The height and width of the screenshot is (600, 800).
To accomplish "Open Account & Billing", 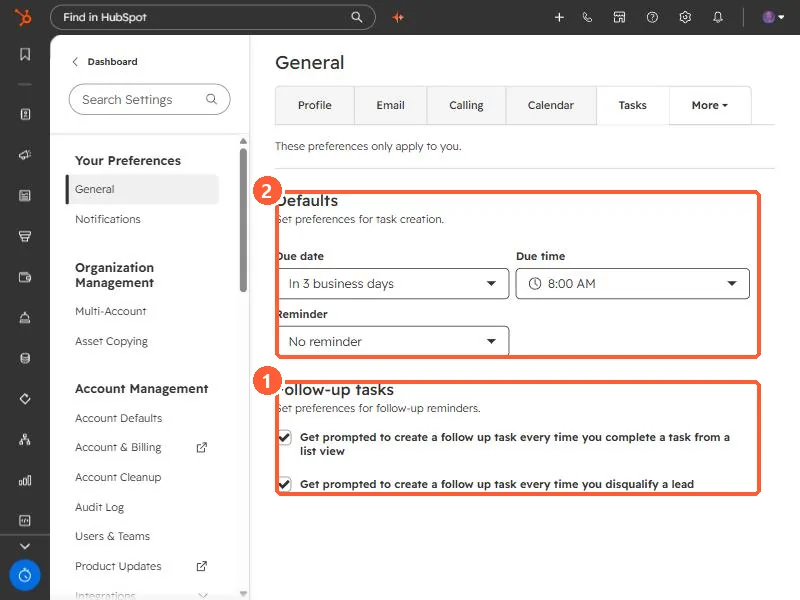I will pos(118,447).
